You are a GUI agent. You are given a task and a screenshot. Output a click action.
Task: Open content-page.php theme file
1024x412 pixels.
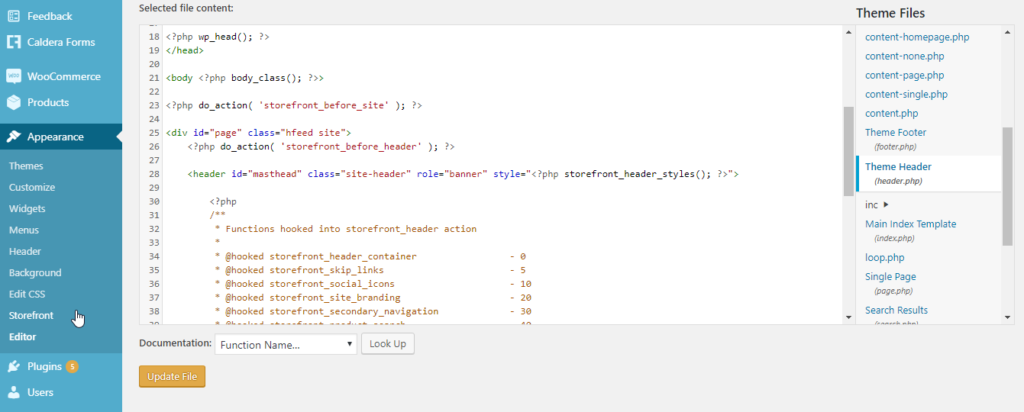(x=904, y=75)
